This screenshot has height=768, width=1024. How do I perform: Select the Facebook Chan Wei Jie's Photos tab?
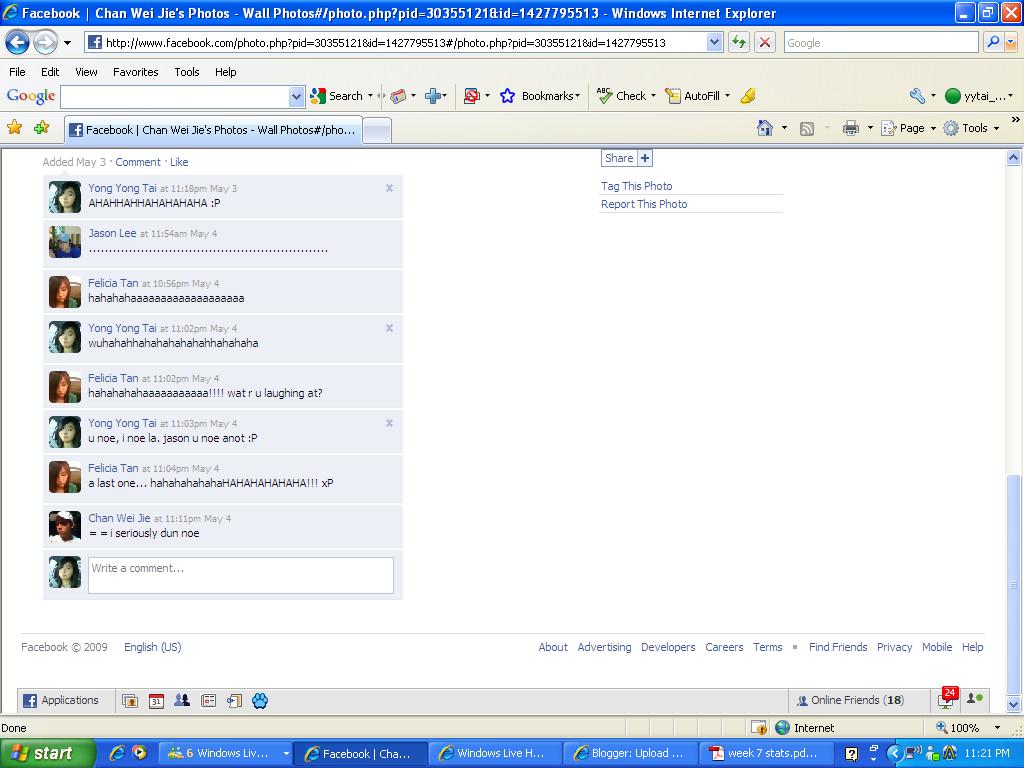tap(213, 129)
